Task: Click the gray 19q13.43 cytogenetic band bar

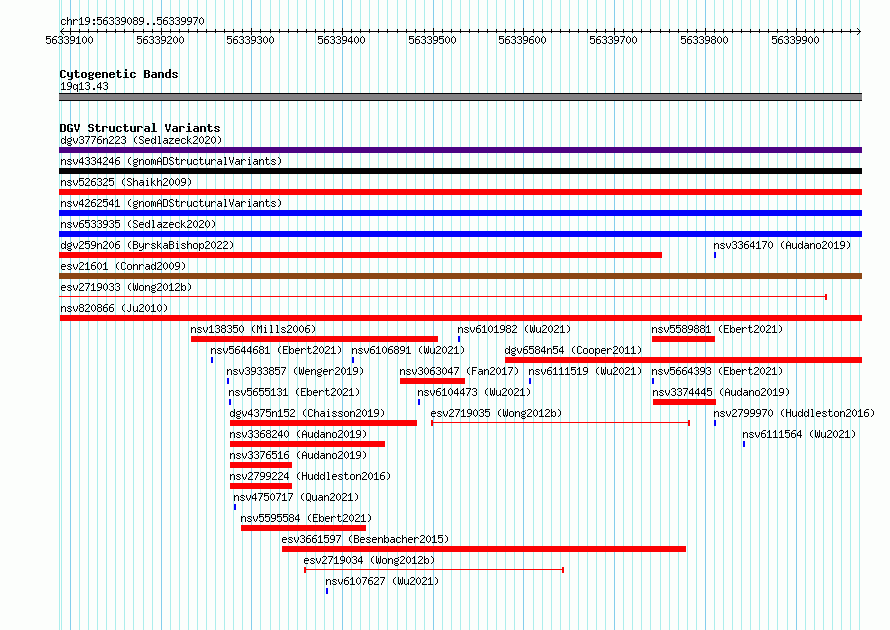Action: (x=460, y=97)
